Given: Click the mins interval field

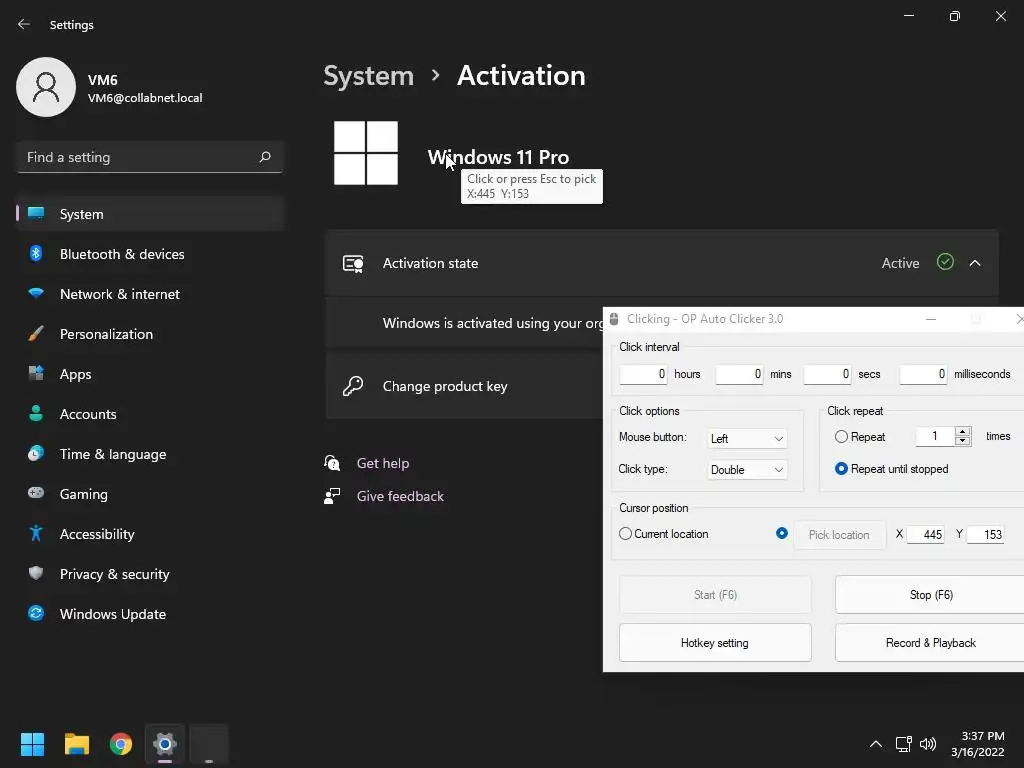Looking at the screenshot, I should tap(739, 374).
